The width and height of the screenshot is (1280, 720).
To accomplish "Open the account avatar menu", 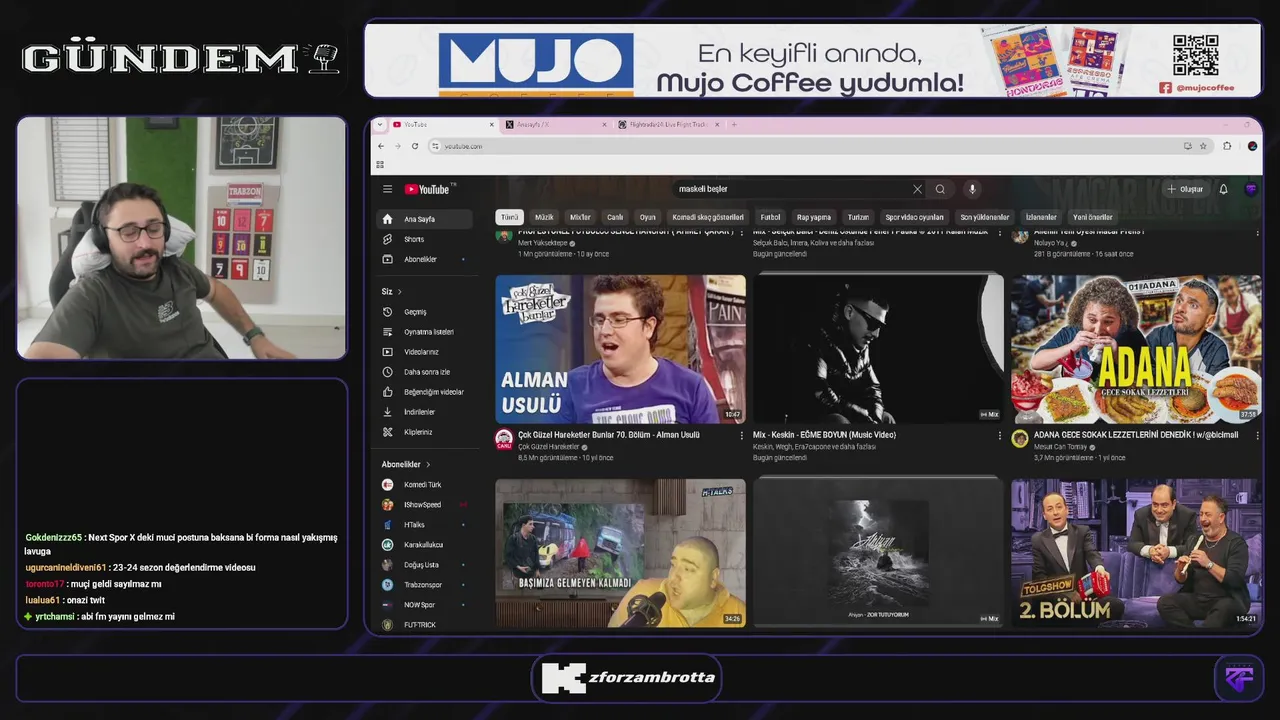I will pyautogui.click(x=1250, y=189).
